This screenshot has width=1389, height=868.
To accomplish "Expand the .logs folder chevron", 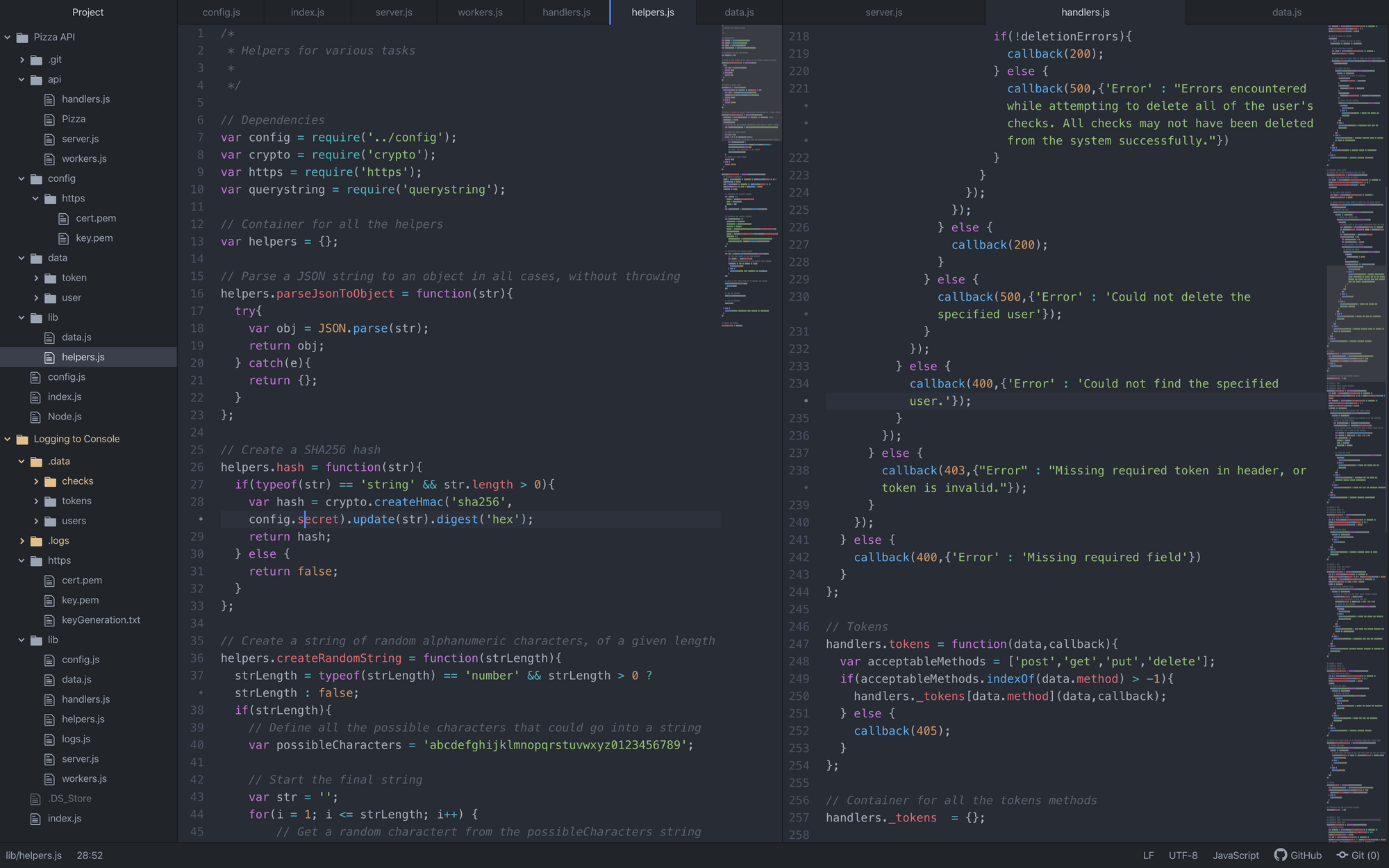I will pos(22,541).
